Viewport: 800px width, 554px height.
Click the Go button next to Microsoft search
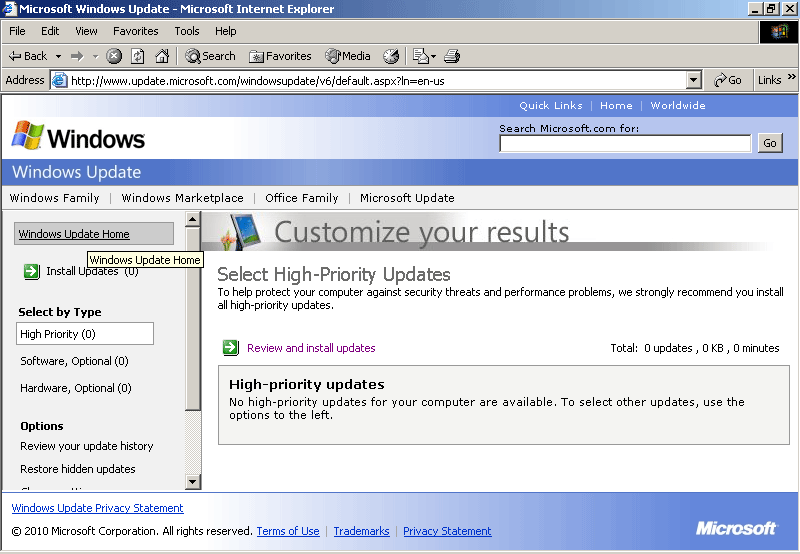(769, 143)
